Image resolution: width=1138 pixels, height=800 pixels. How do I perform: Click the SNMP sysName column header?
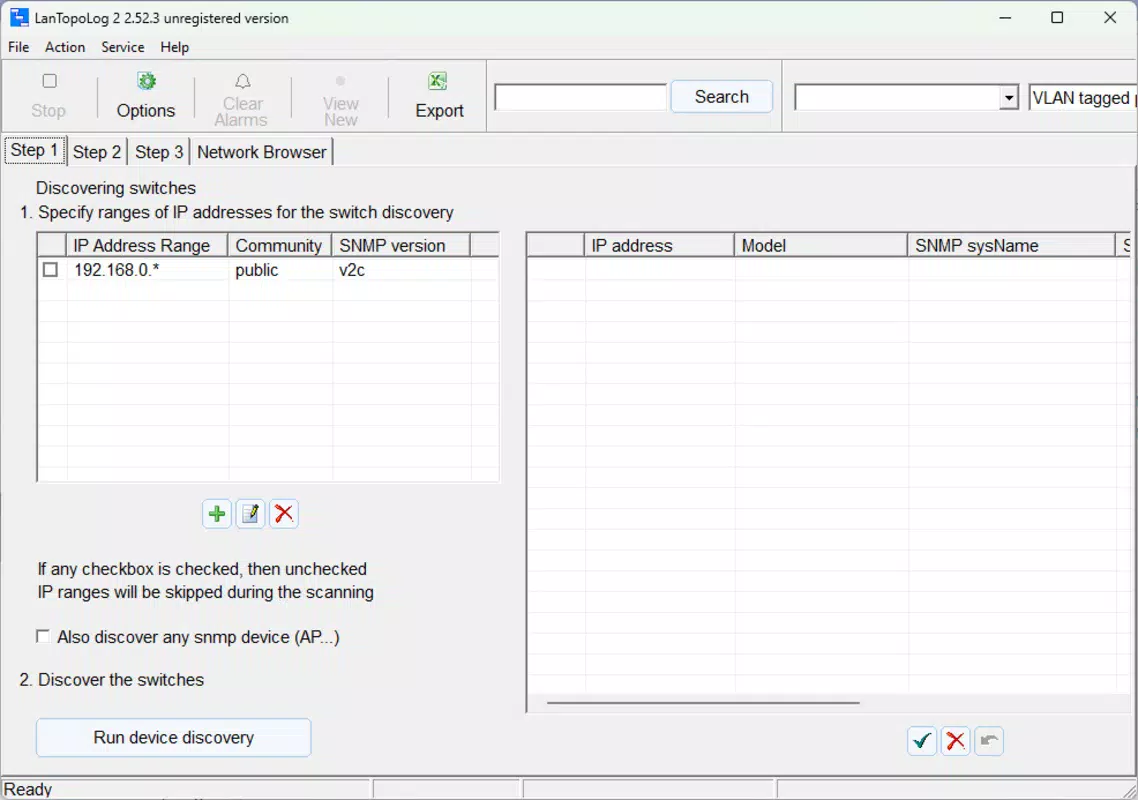coord(1012,245)
